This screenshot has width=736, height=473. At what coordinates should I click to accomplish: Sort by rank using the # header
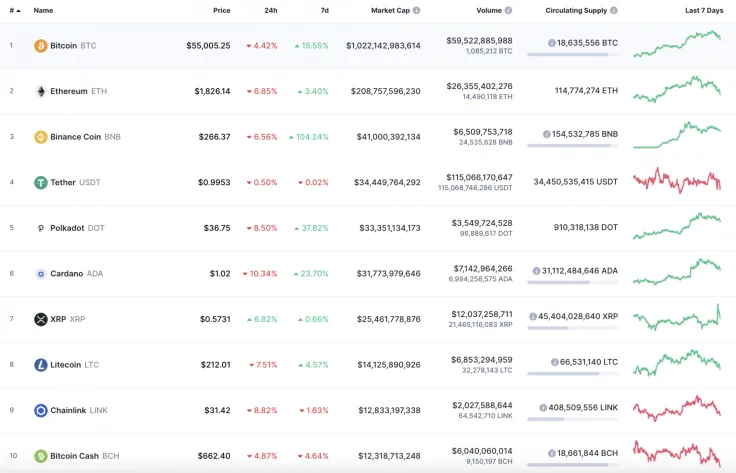[15, 10]
